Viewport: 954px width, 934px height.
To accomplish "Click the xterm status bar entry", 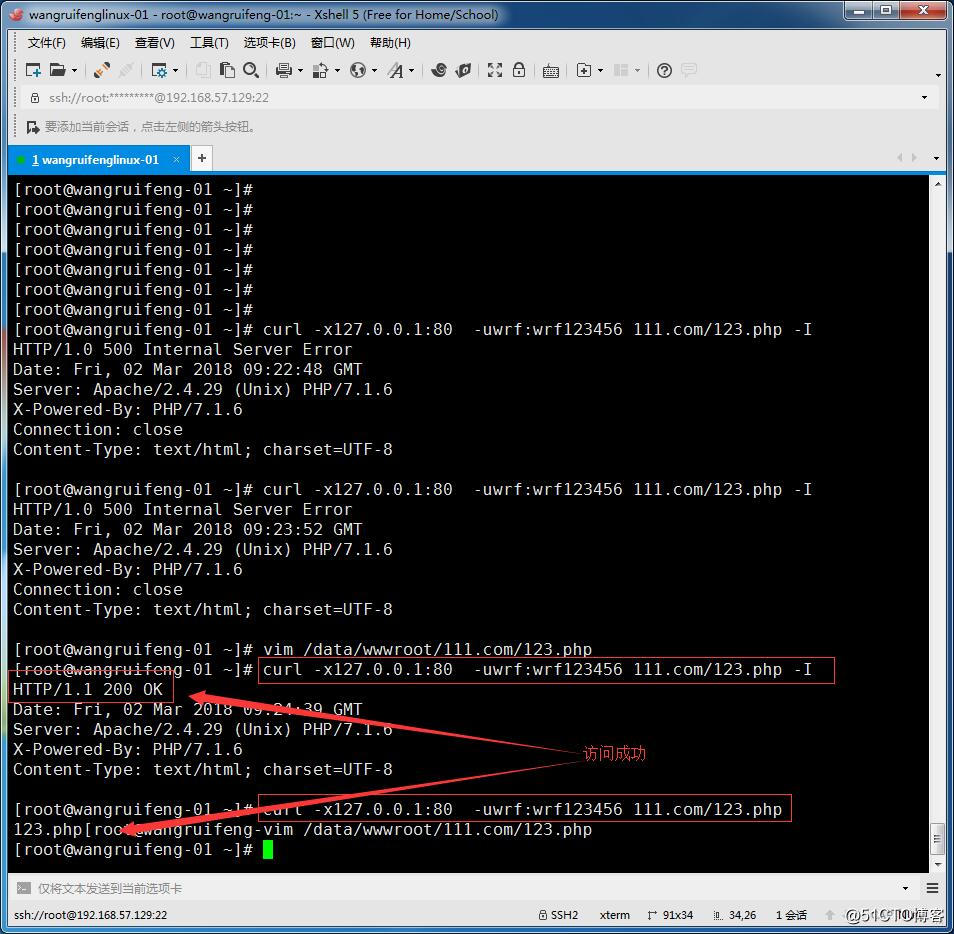I will (615, 915).
